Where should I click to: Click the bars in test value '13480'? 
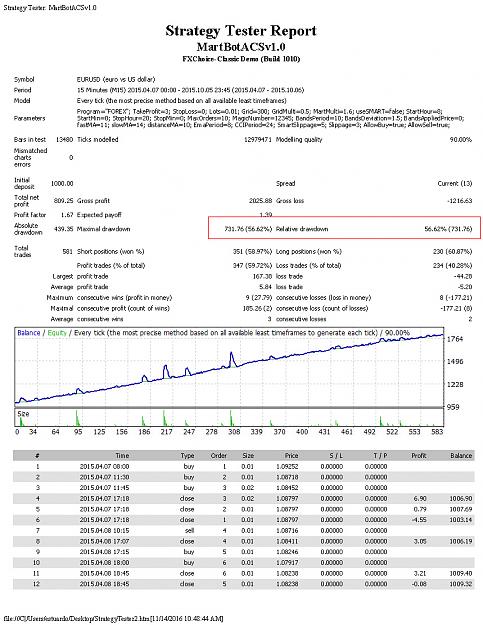point(64,140)
